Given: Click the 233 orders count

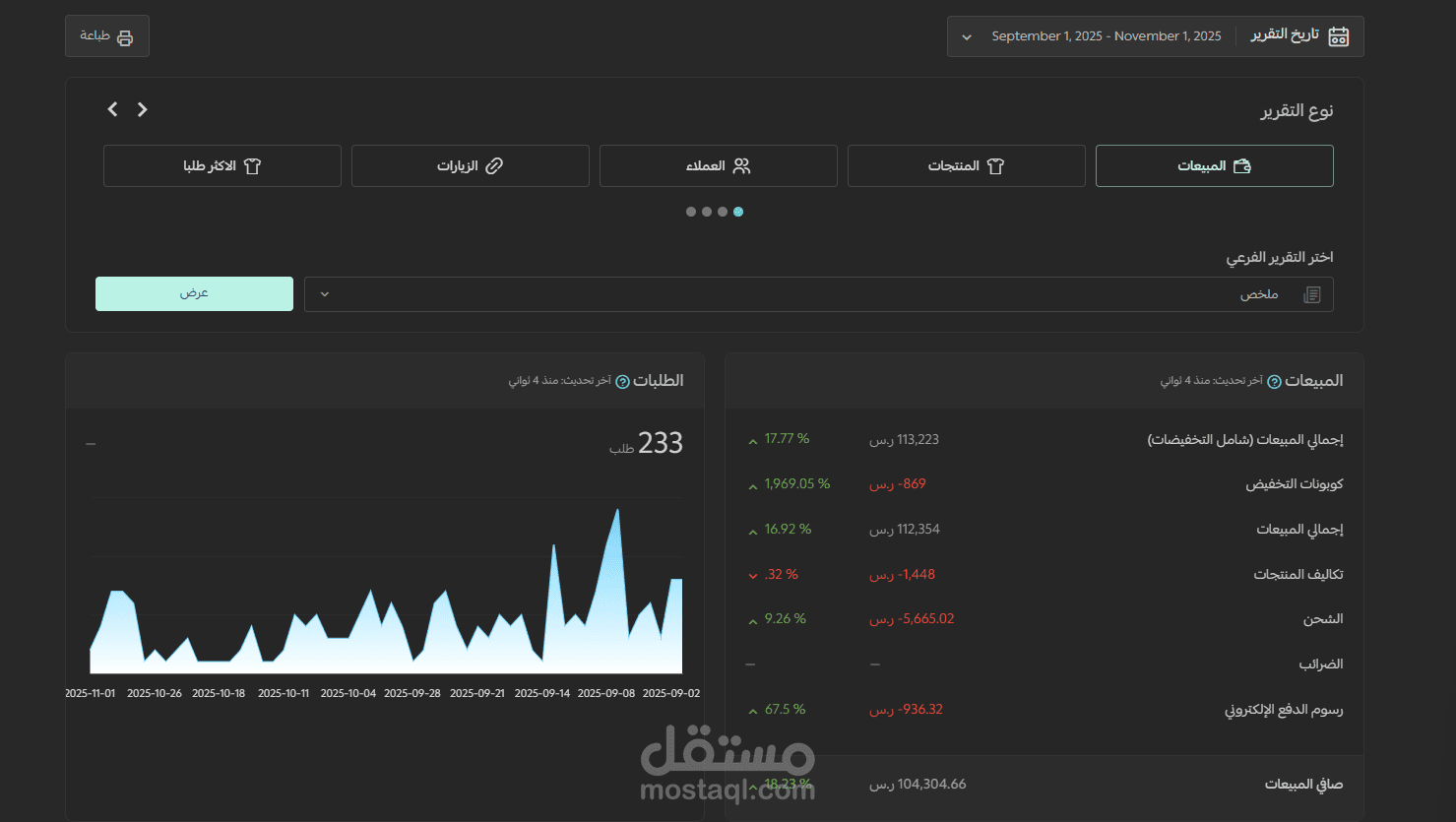Looking at the screenshot, I should click(661, 443).
